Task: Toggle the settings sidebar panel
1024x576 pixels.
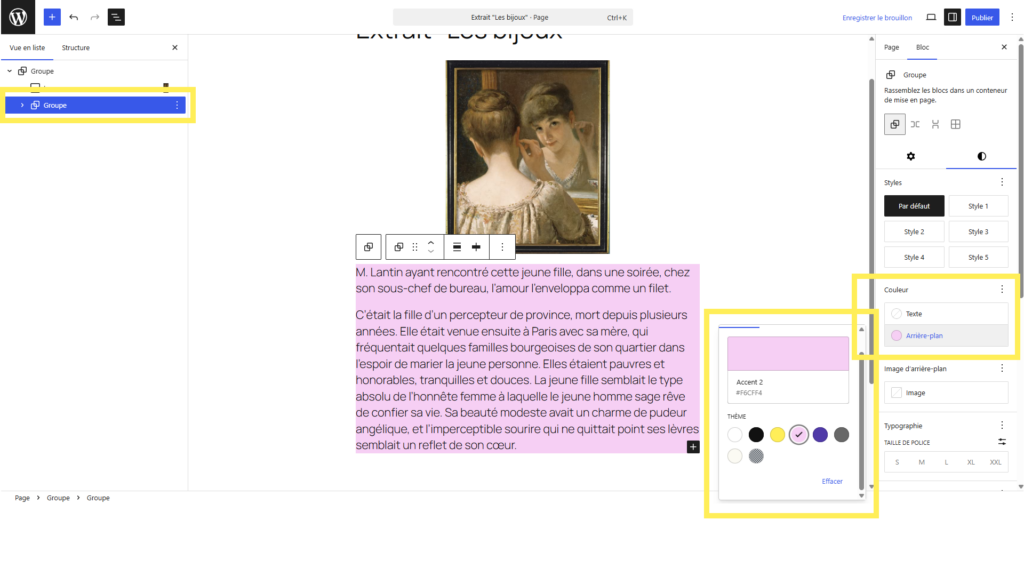Action: click(952, 17)
